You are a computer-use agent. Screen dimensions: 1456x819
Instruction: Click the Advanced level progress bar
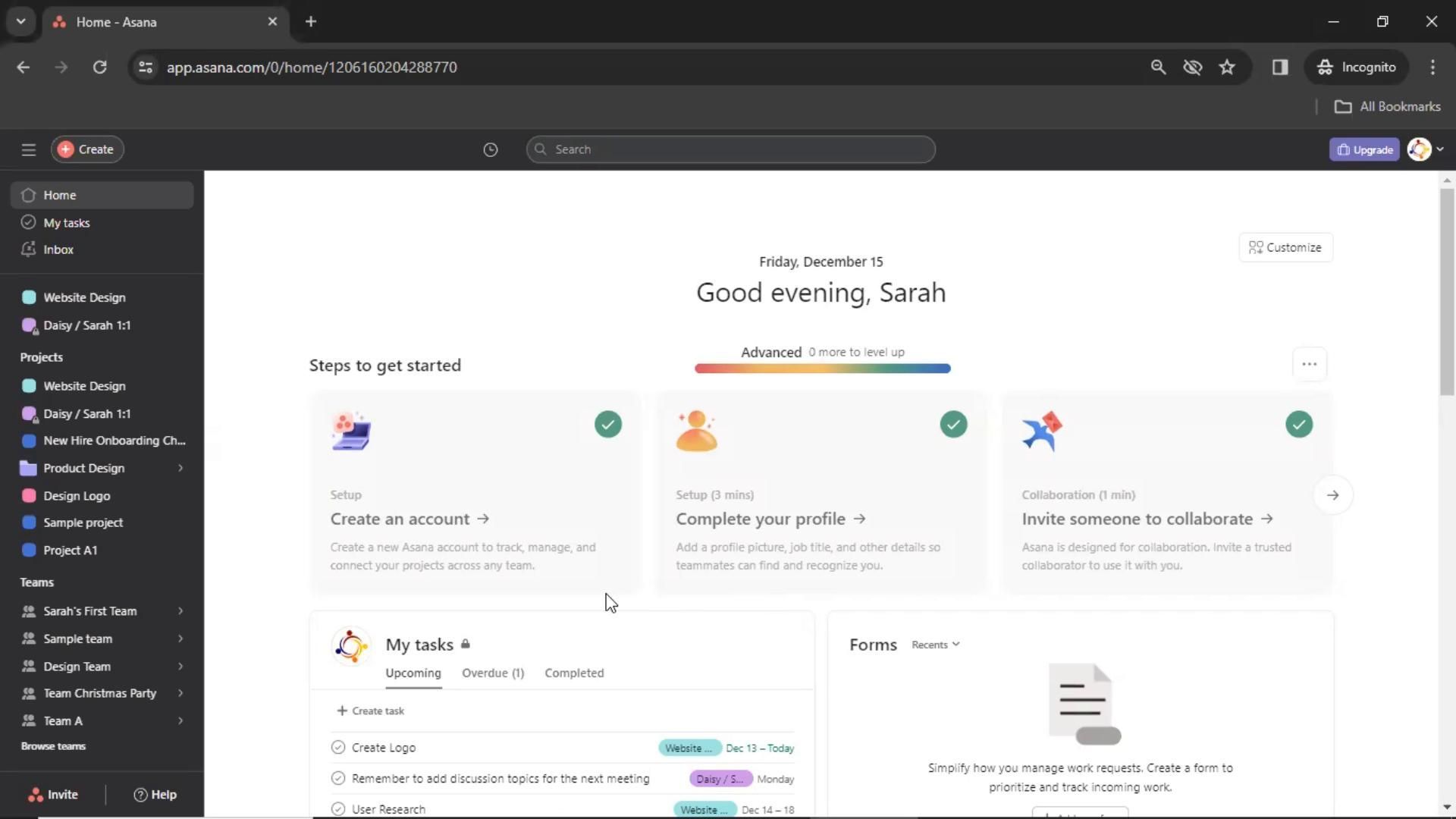[x=822, y=369]
